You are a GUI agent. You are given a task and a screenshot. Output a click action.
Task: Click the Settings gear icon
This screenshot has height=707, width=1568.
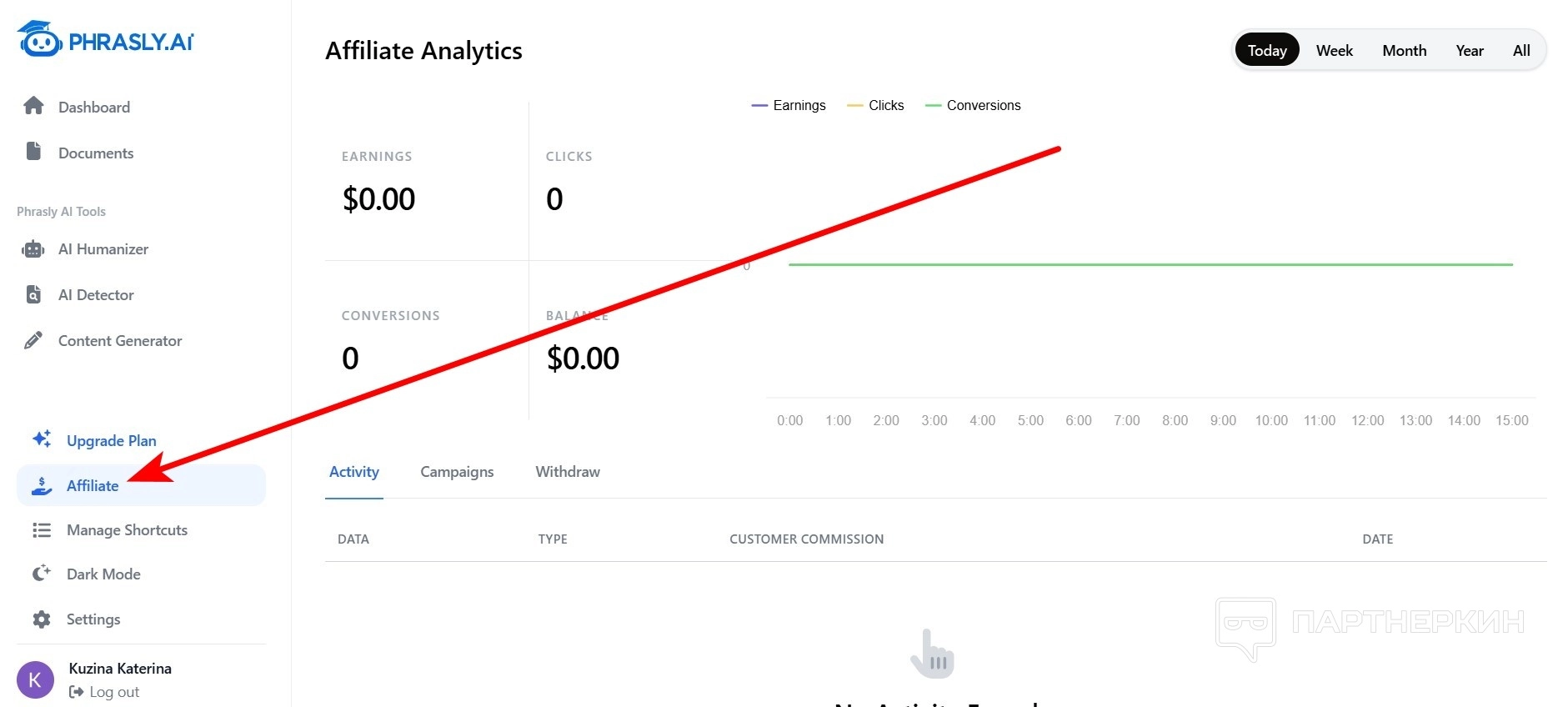[42, 619]
